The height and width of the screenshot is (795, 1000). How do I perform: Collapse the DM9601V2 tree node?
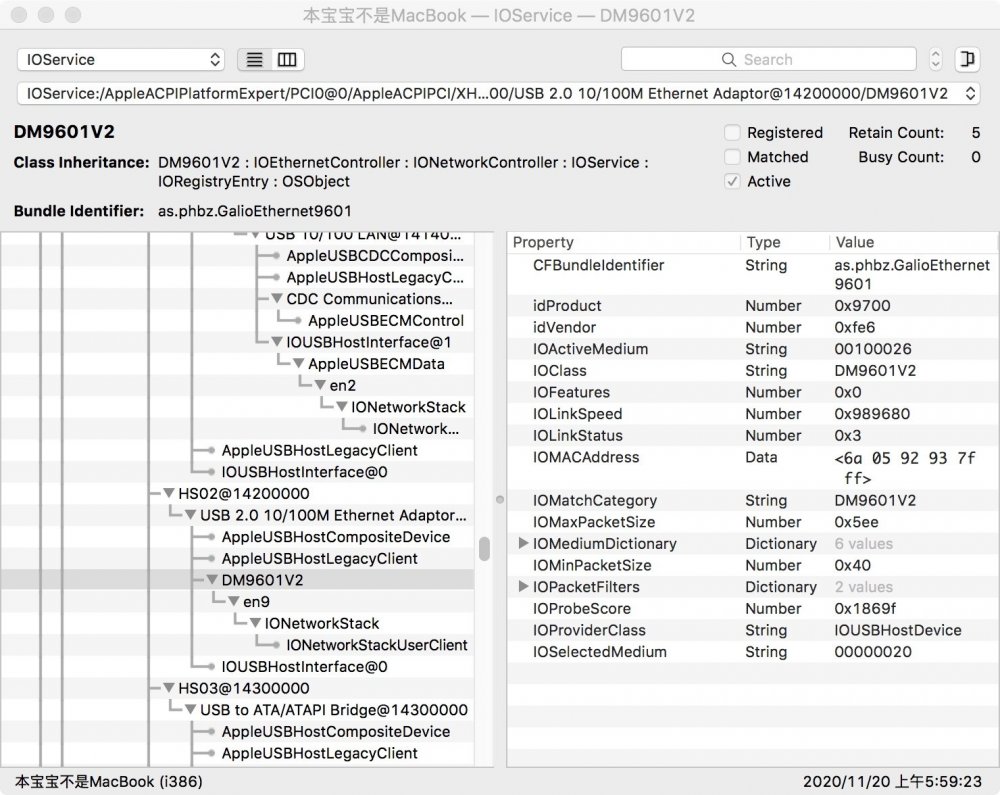[x=212, y=580]
